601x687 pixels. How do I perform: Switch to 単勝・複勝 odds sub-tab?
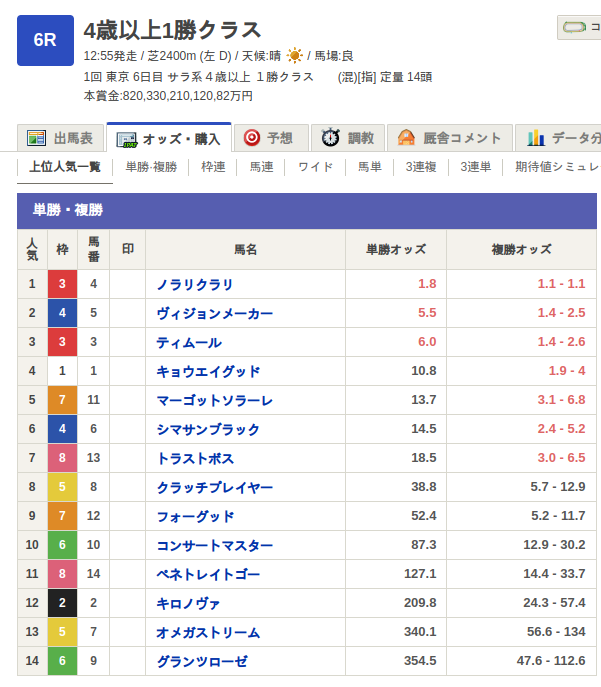coord(151,167)
